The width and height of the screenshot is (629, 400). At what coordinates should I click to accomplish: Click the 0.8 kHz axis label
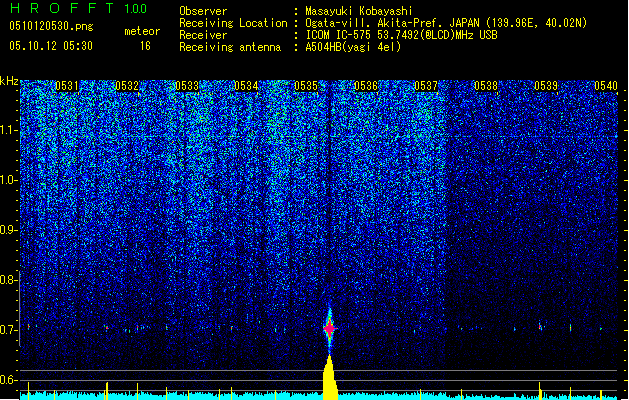(9, 280)
